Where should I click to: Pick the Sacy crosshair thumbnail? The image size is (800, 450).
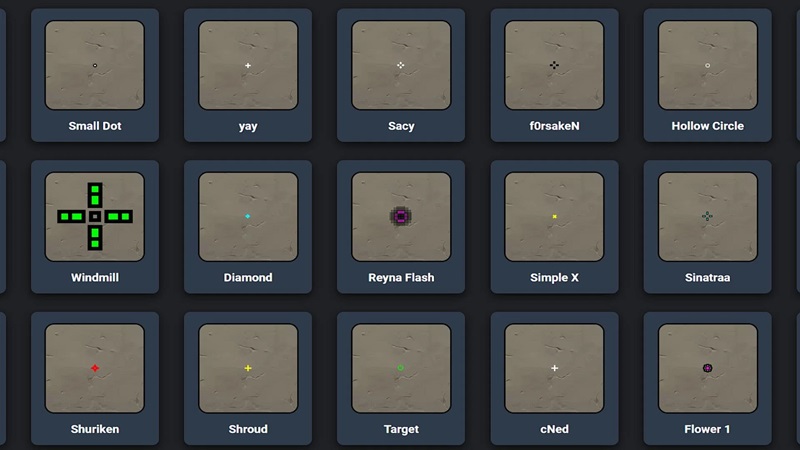coord(401,65)
